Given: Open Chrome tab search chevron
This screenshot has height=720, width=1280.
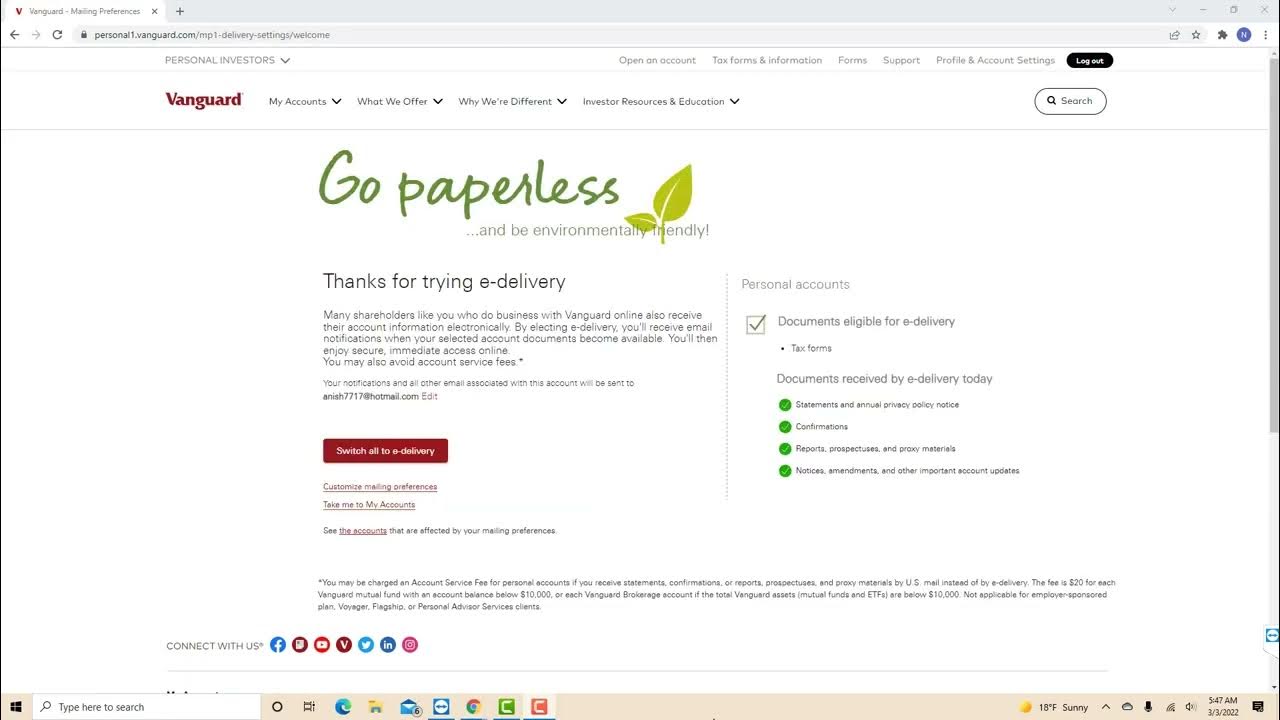Looking at the screenshot, I should [x=1173, y=10].
